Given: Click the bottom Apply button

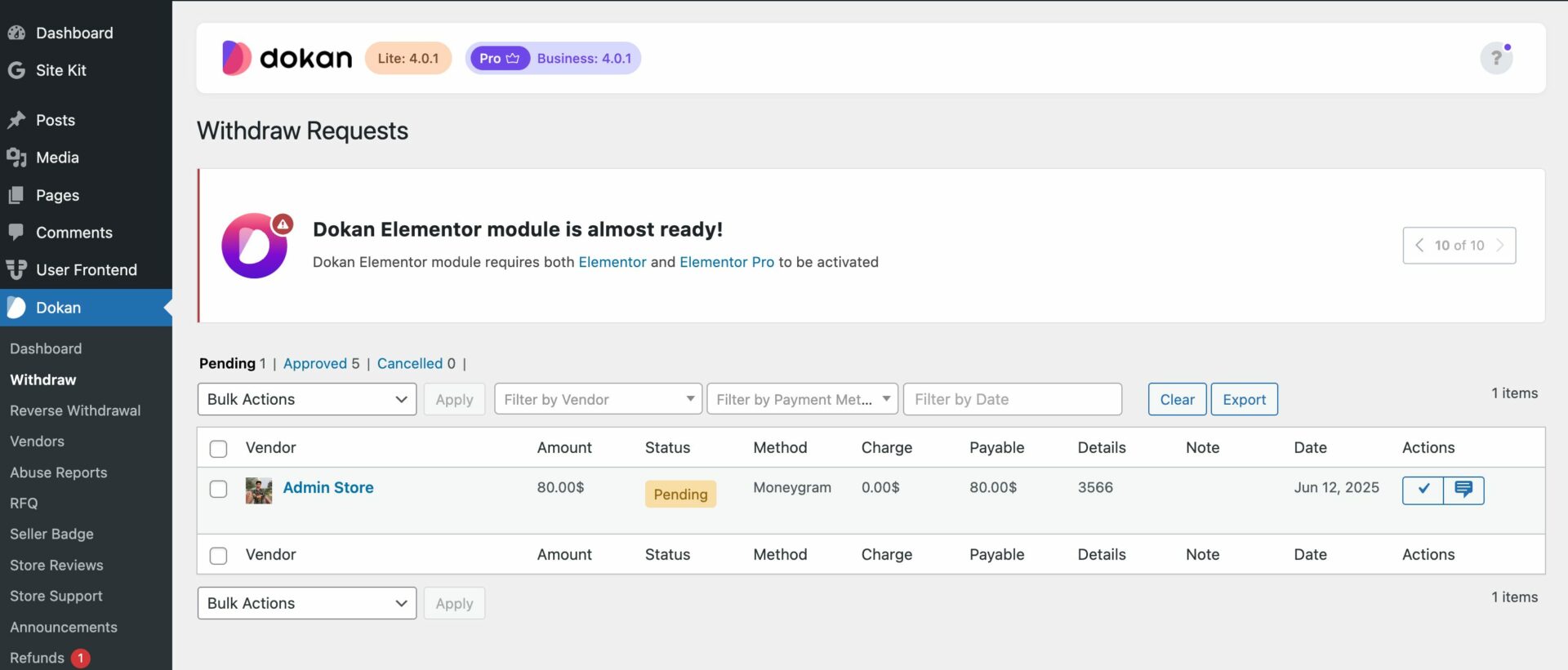Looking at the screenshot, I should coord(454,603).
